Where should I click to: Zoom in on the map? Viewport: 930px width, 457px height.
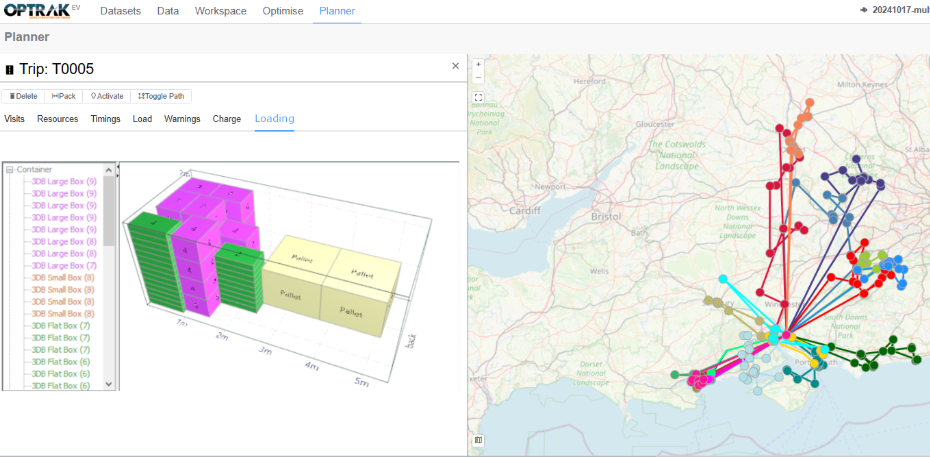(x=479, y=64)
